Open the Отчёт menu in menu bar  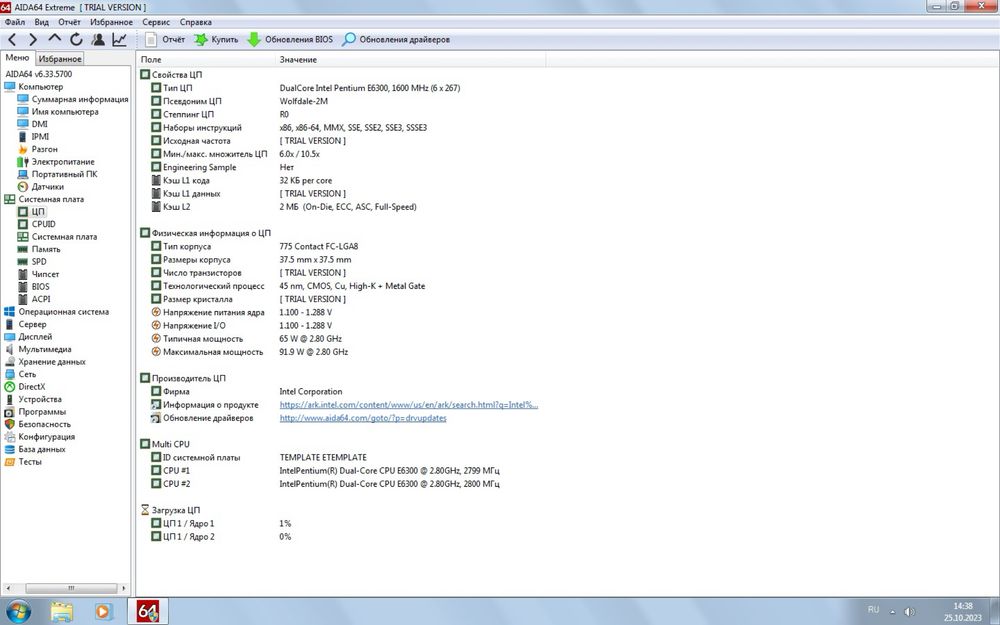(x=70, y=22)
